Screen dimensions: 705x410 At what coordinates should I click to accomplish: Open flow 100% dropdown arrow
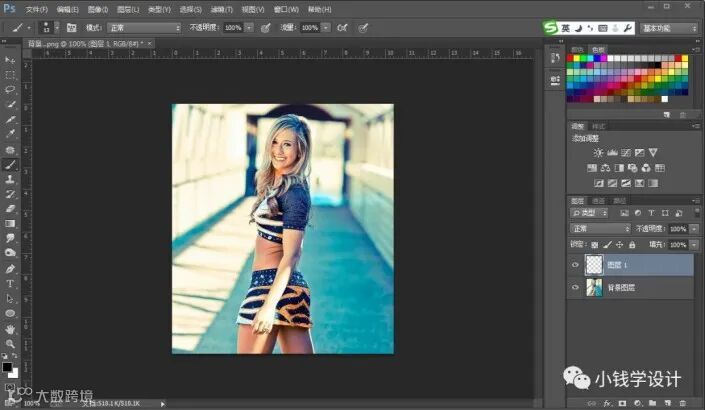click(326, 28)
